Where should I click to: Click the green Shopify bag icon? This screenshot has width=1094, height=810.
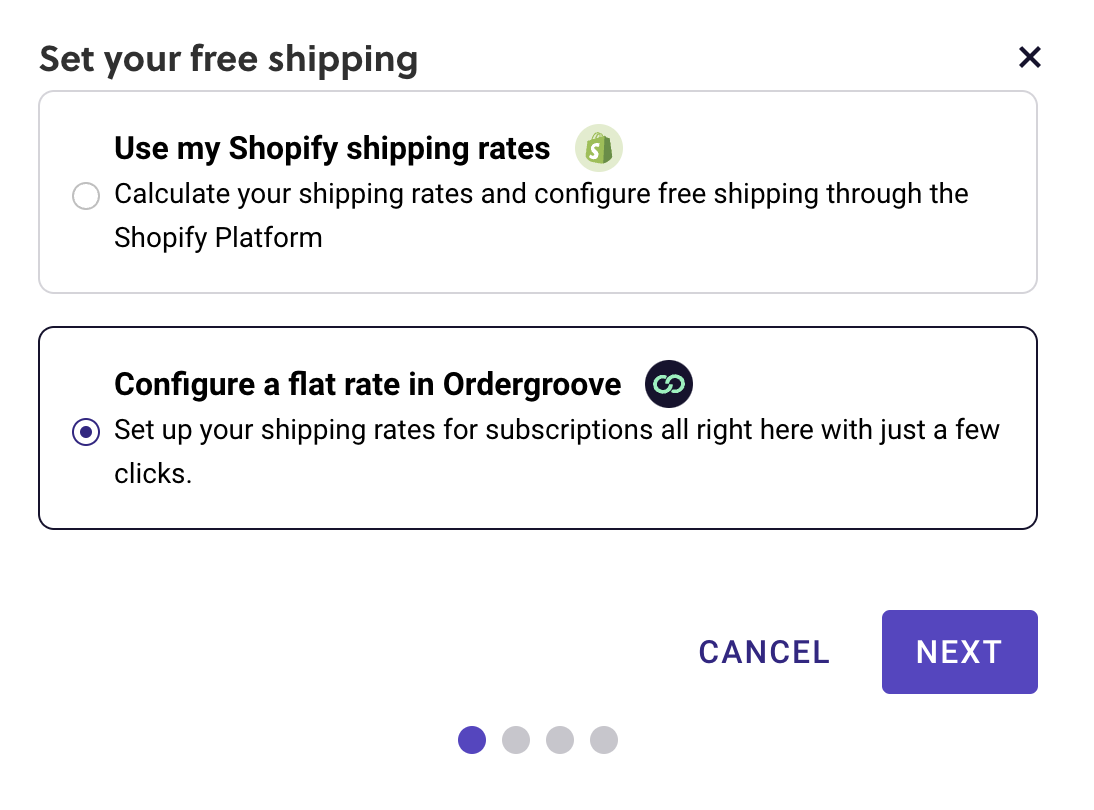598,149
